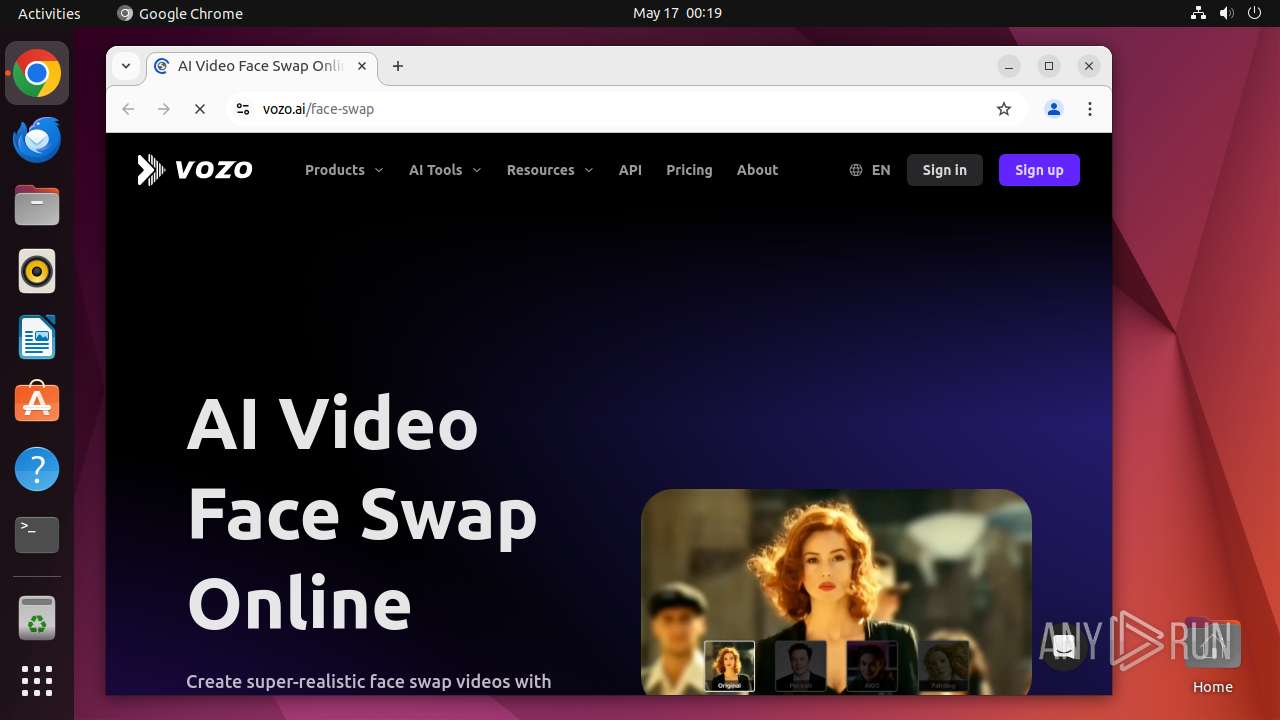Show Applications grid button
1280x720 pixels.
click(37, 681)
